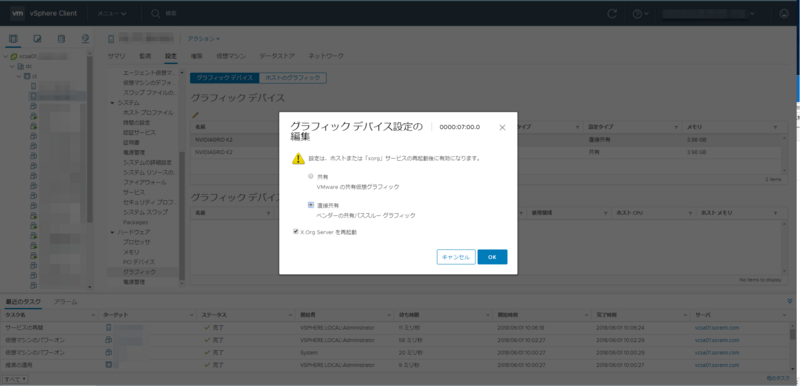
Task: Open the help question-mark icon
Action: [x=637, y=14]
